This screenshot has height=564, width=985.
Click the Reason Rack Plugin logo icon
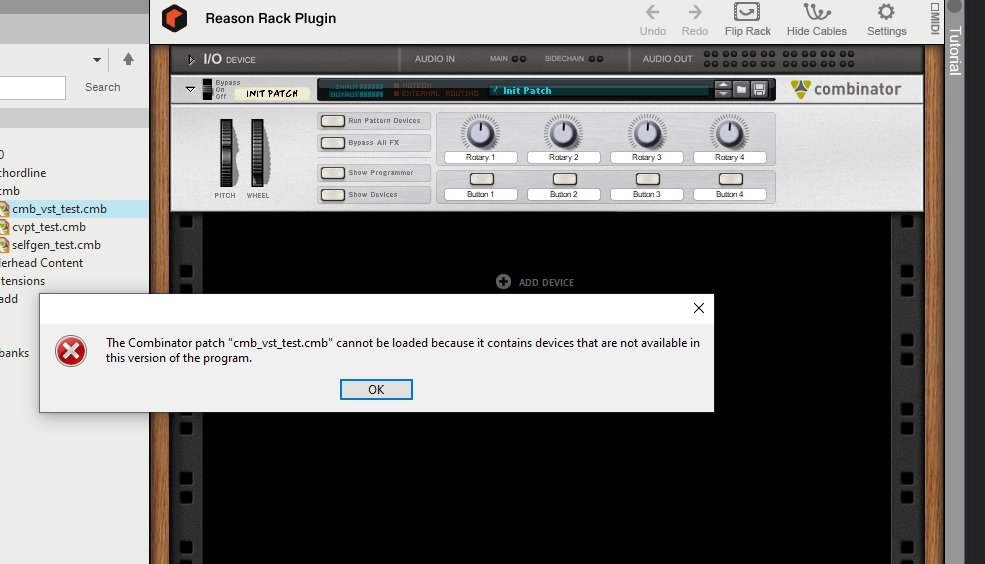click(175, 18)
